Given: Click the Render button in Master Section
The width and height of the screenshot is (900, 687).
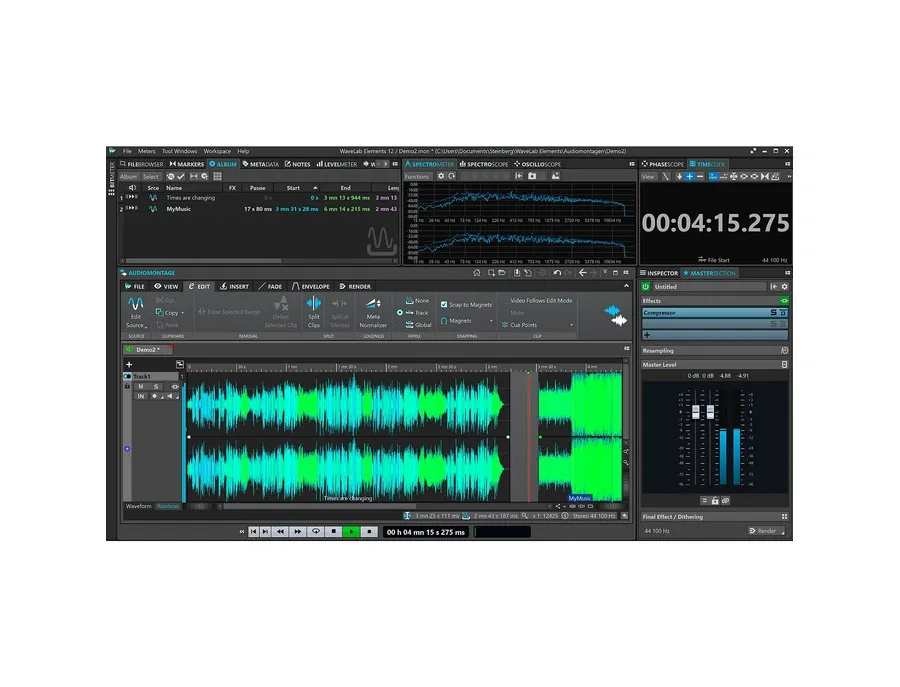Looking at the screenshot, I should pos(766,531).
